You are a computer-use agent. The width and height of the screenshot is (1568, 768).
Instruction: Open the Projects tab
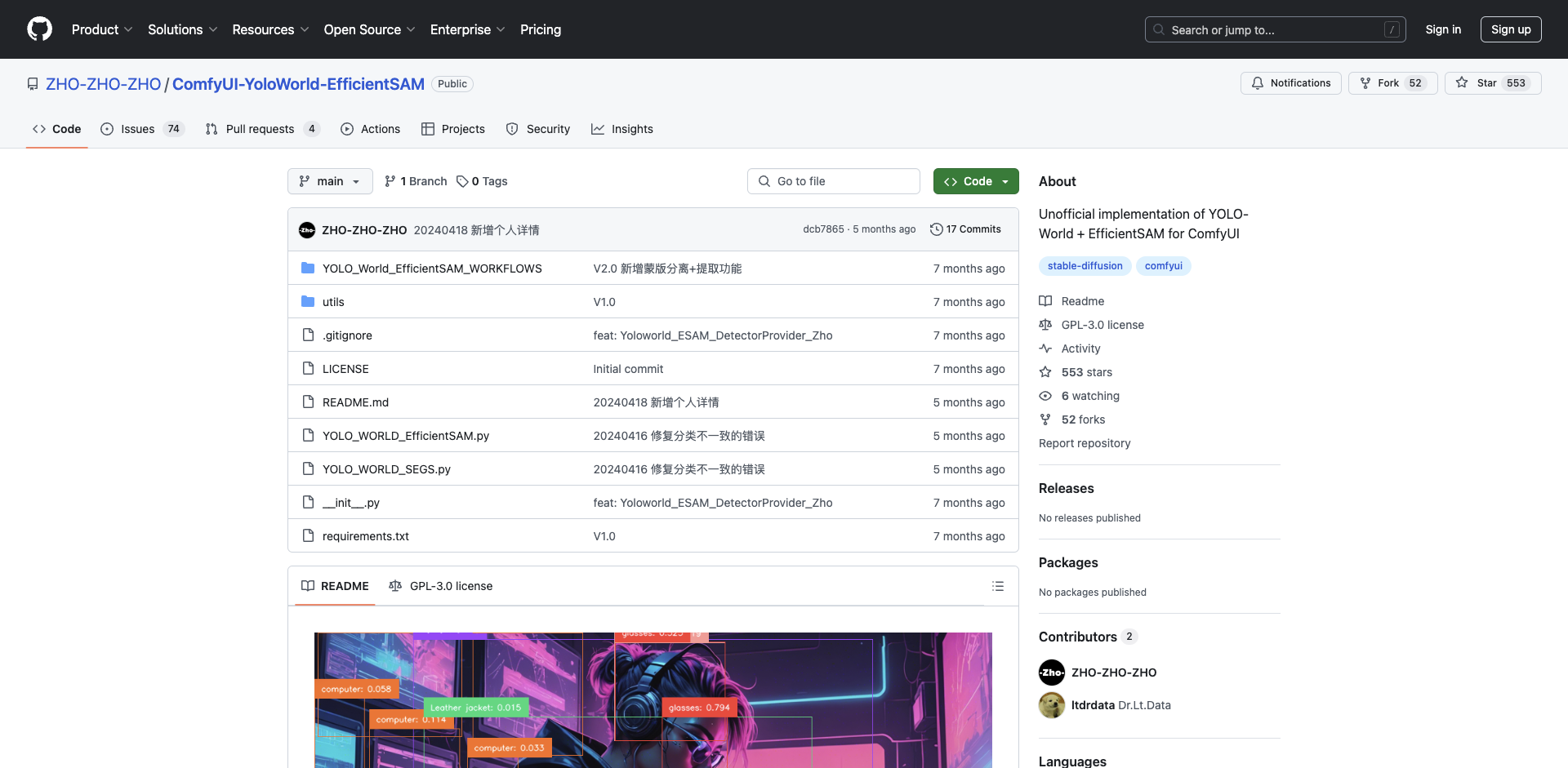point(453,129)
